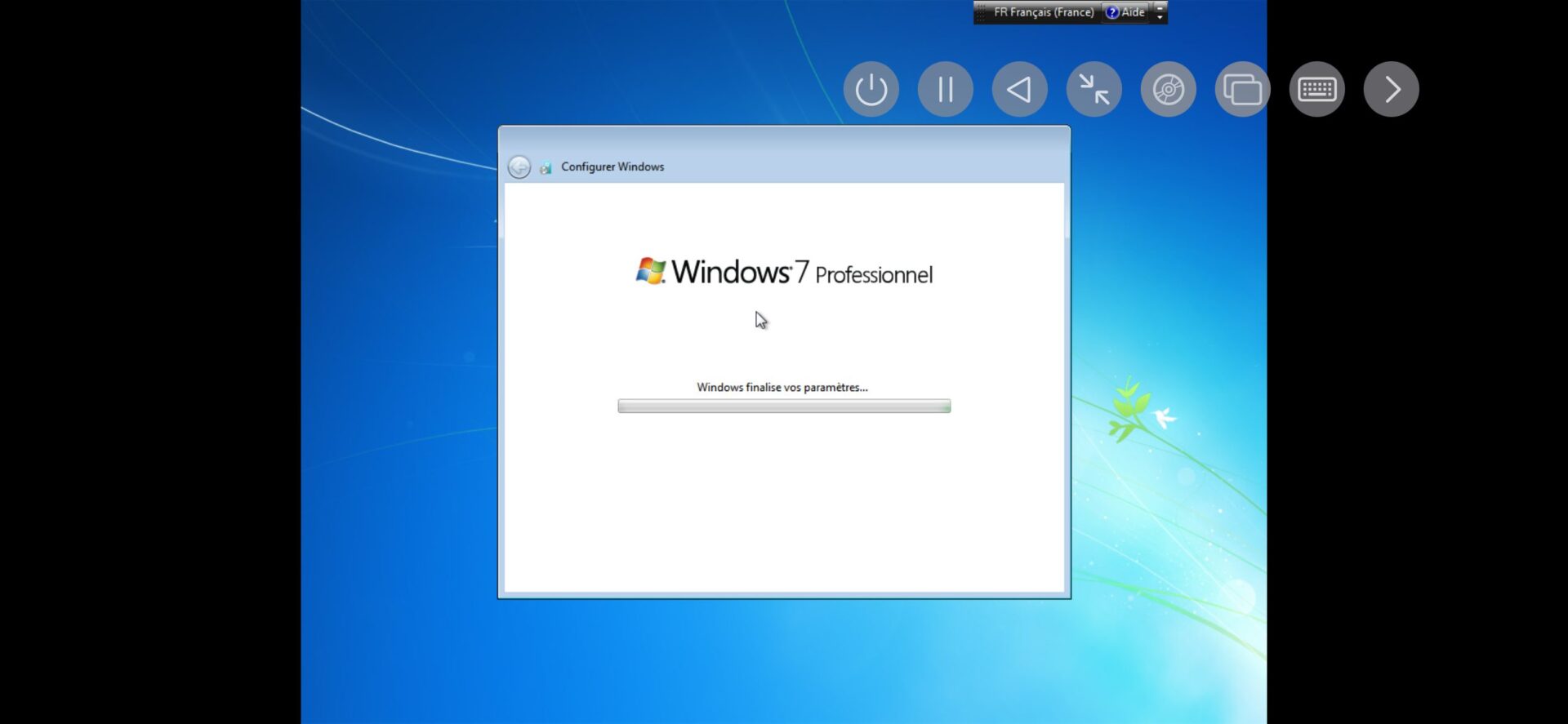Click the Windows 7 Professionnel logo
This screenshot has width=1568, height=724.
pos(784,272)
